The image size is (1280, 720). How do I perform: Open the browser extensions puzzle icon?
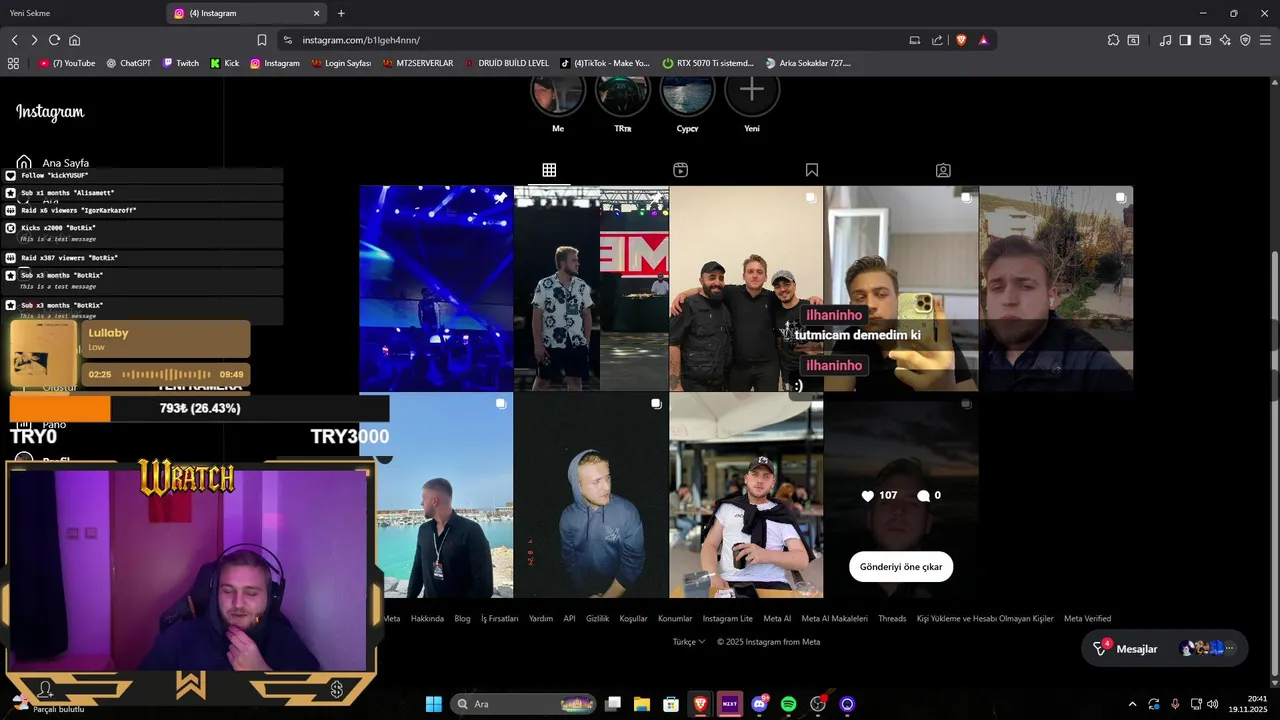tap(1113, 40)
